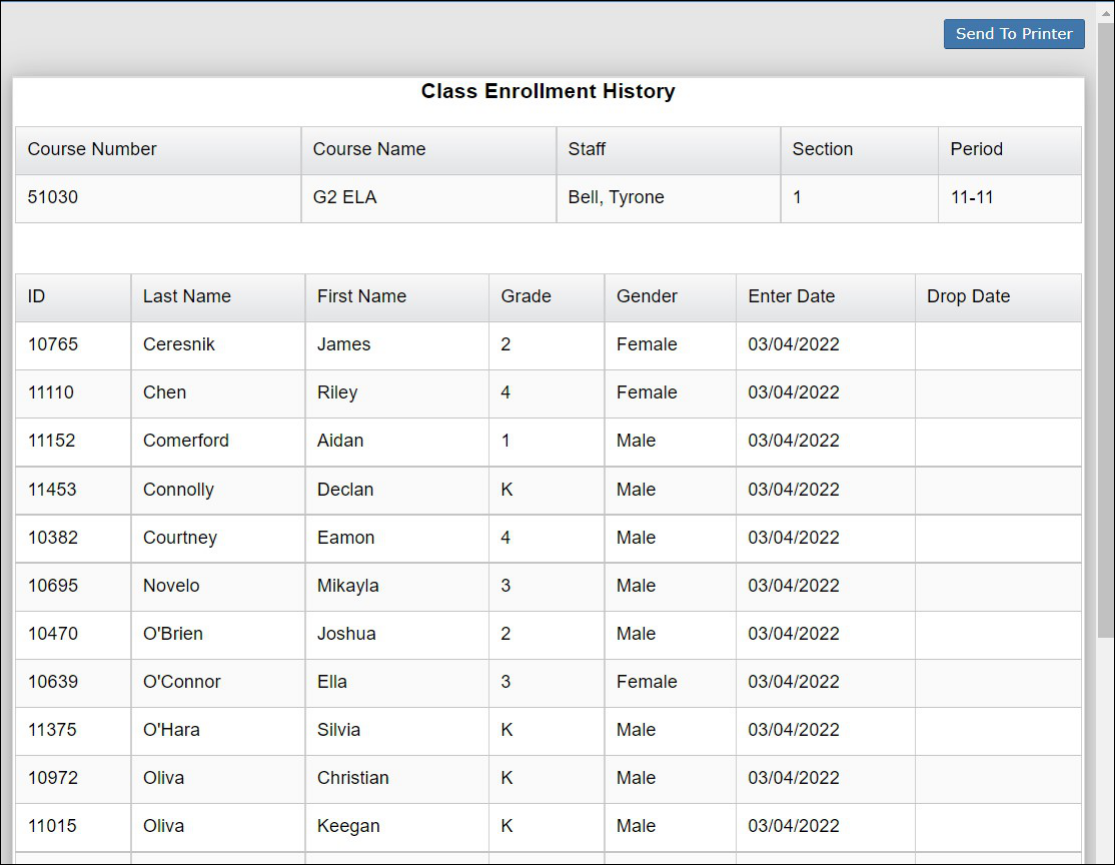Select the Class Enrollment History title

pos(548,91)
